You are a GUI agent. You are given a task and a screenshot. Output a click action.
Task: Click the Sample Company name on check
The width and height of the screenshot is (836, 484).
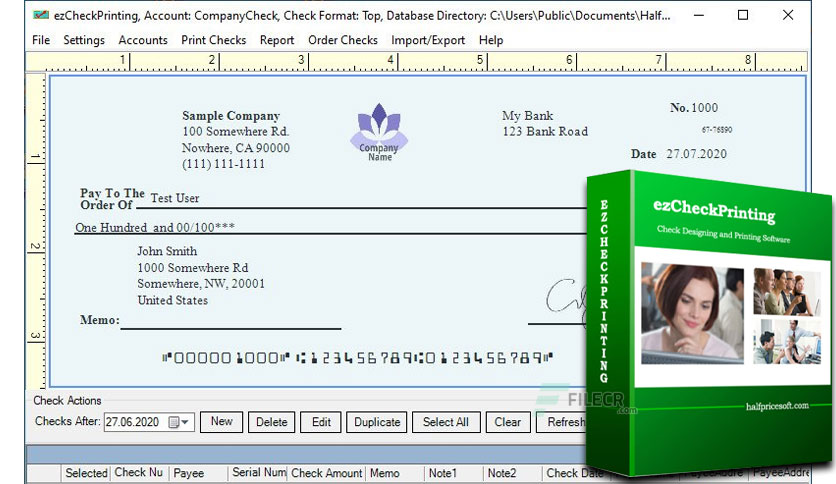[x=231, y=116]
